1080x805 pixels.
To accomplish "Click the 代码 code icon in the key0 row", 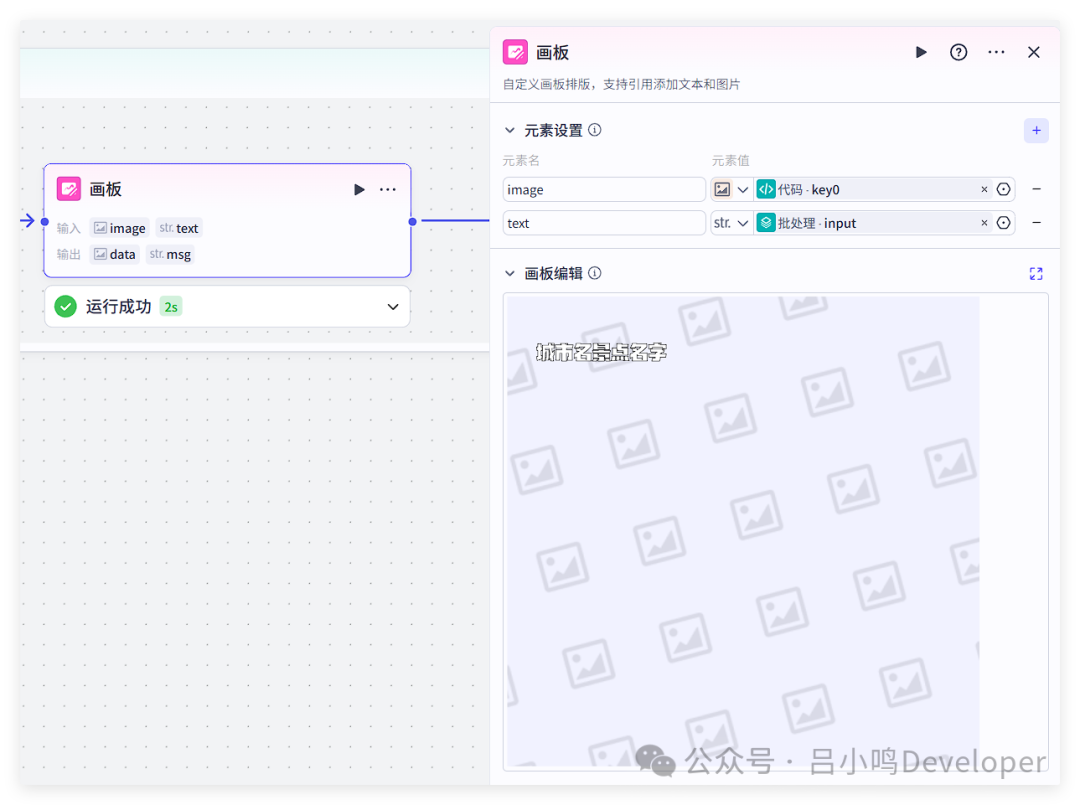I will tap(766, 189).
